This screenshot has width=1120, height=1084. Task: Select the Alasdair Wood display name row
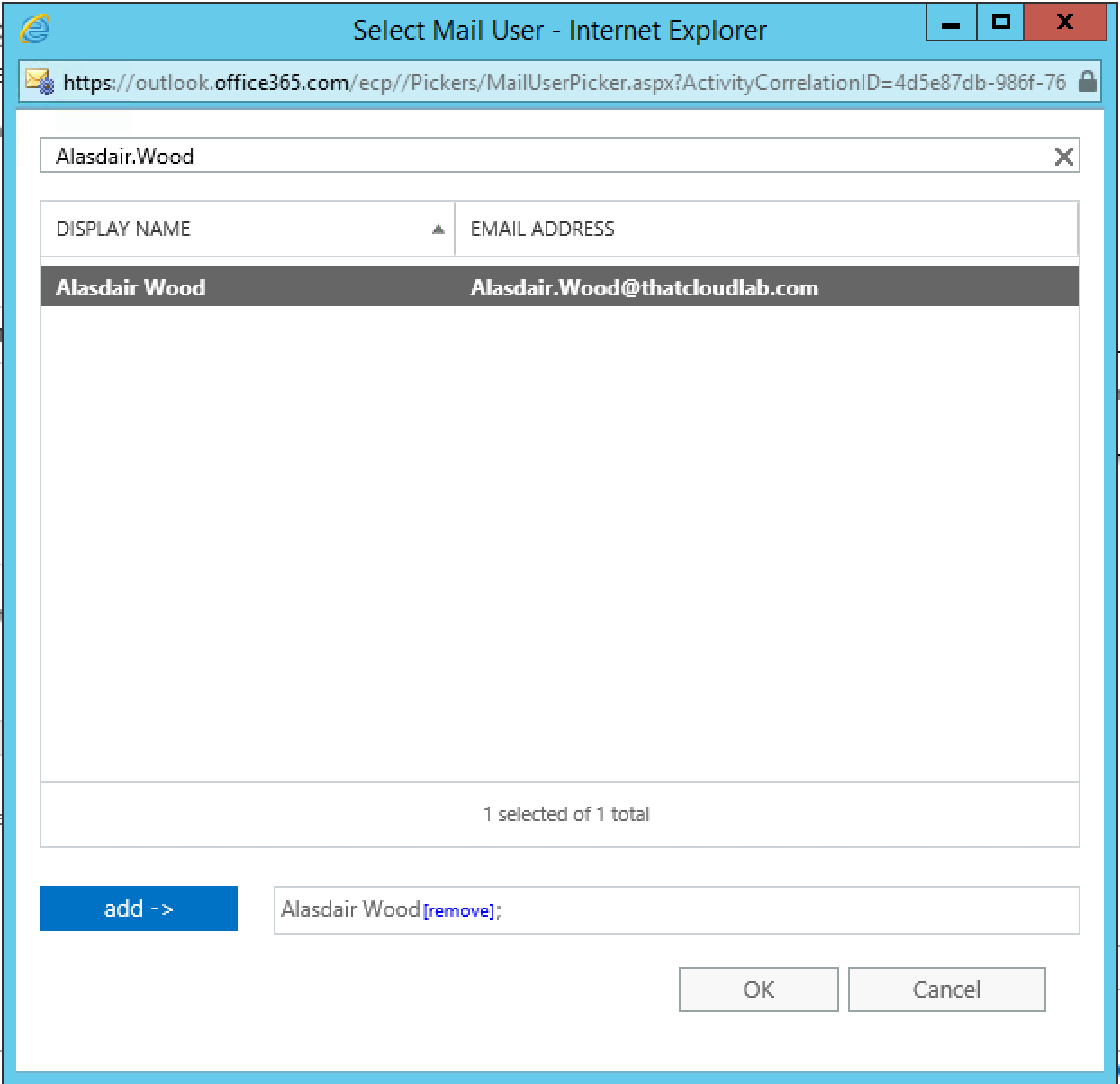pyautogui.click(x=131, y=288)
